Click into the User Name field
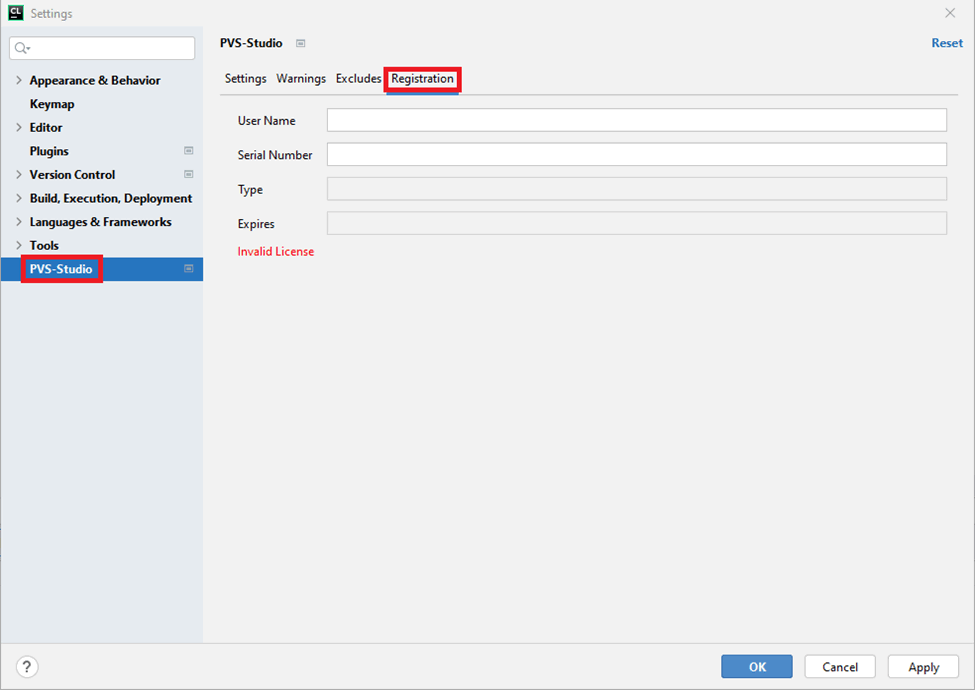This screenshot has height=690, width=975. click(637, 120)
